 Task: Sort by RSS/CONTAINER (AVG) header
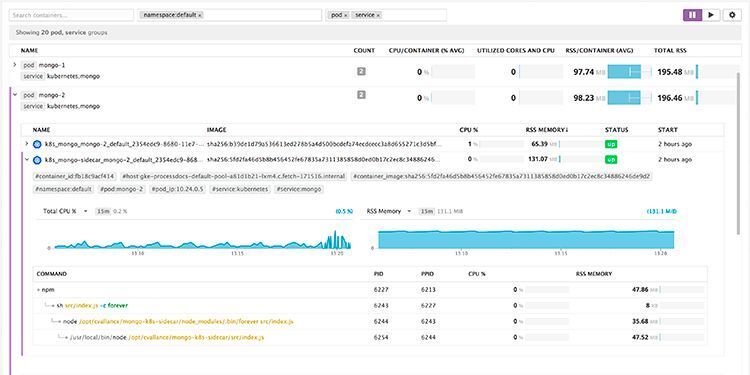[599, 50]
